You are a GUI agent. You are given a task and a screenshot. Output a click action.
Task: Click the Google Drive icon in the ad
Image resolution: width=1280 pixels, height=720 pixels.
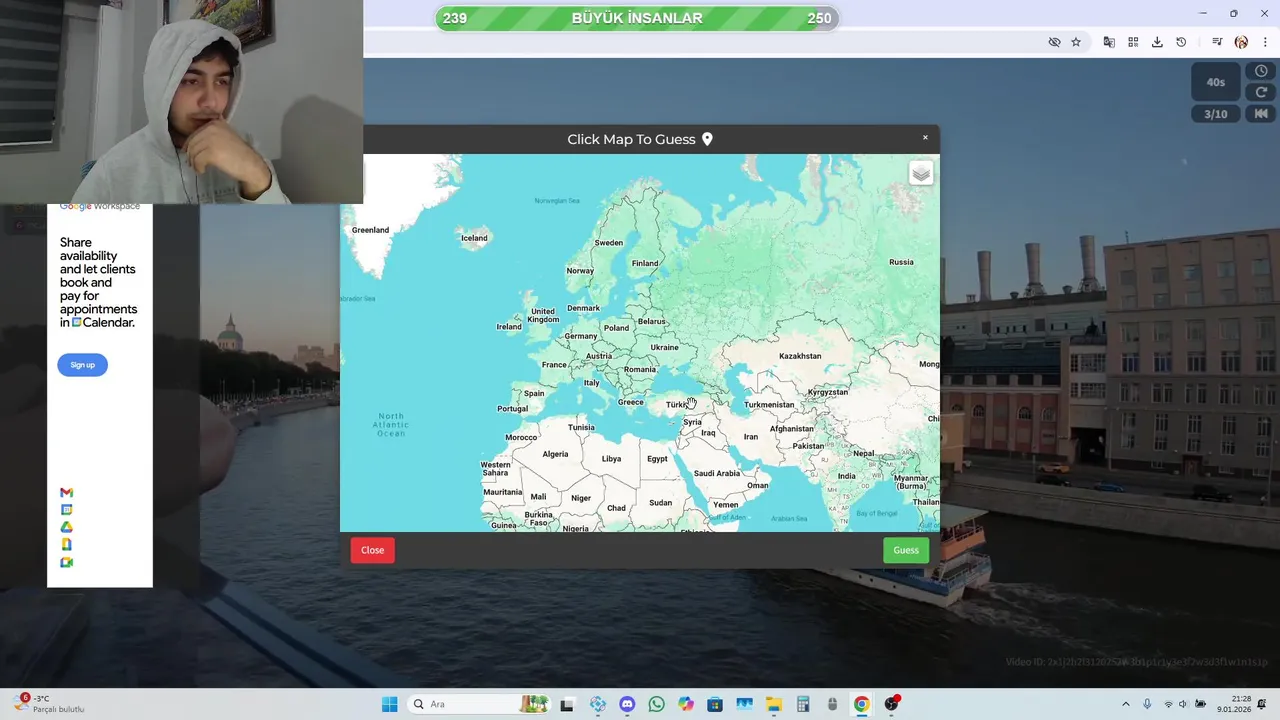66,527
